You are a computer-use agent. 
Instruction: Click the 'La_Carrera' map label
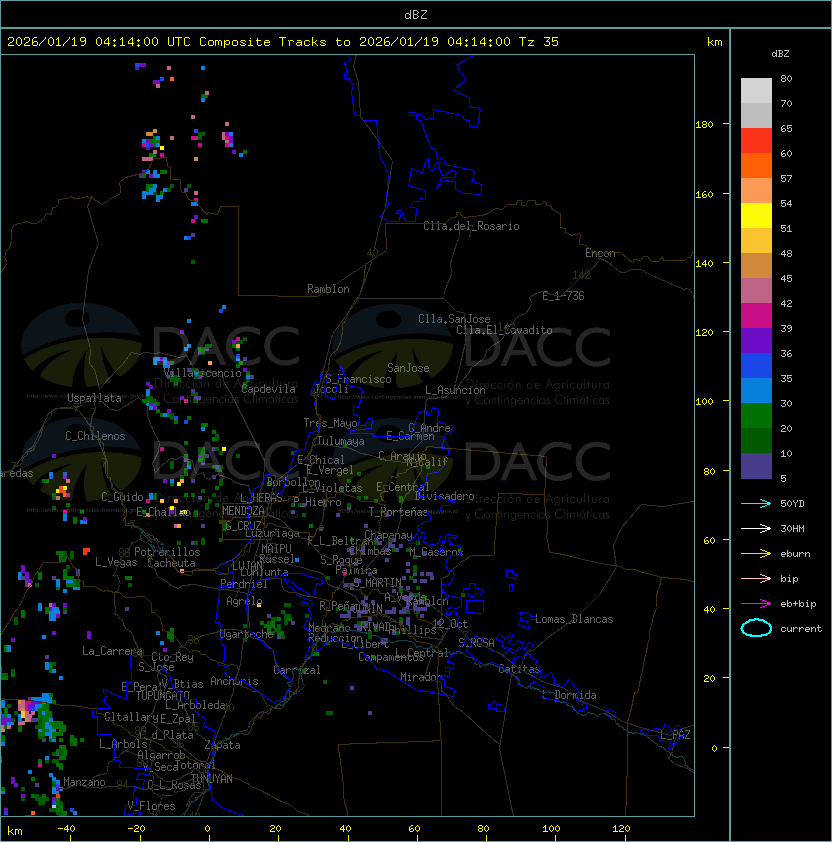(112, 651)
